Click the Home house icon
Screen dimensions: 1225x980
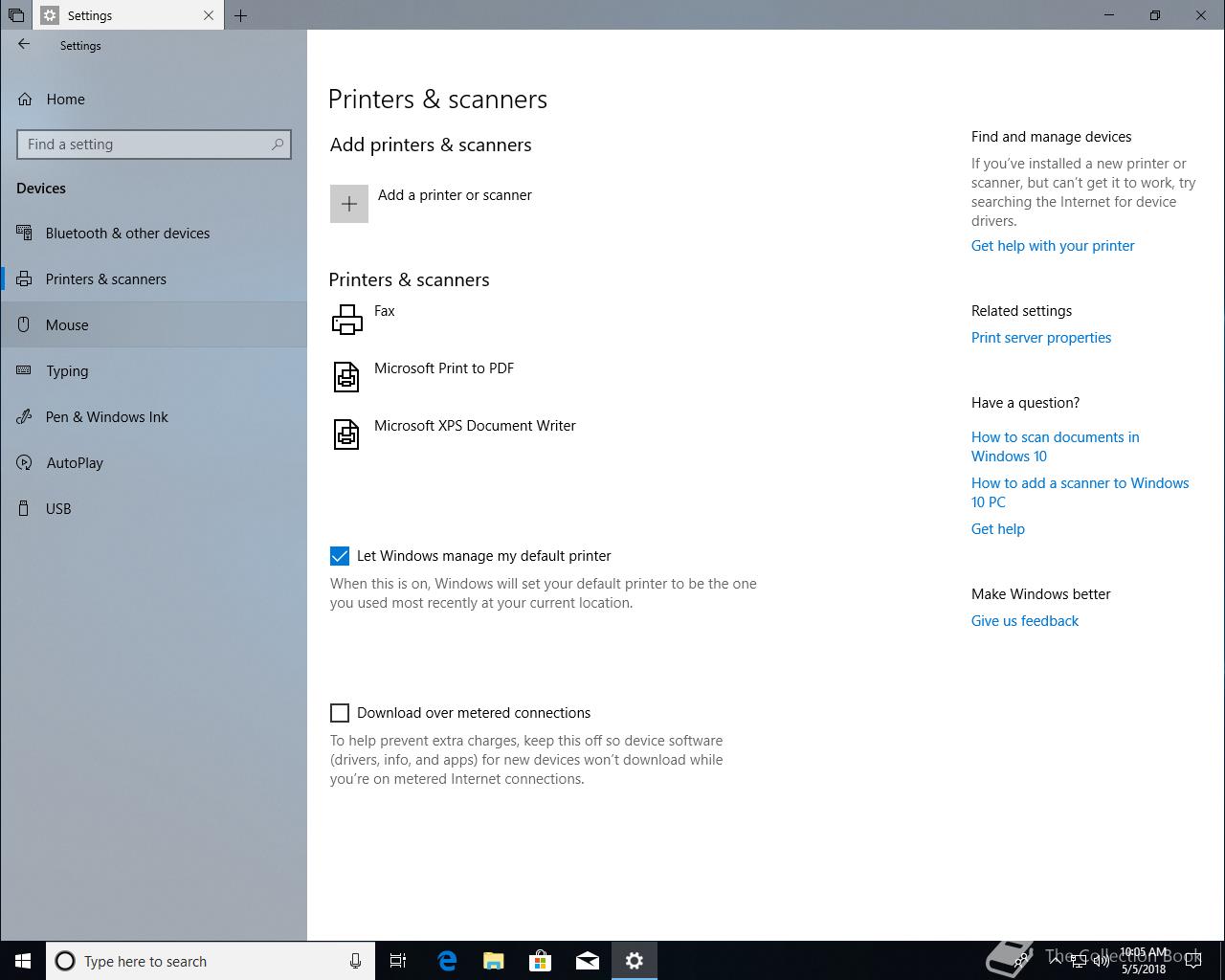click(x=25, y=100)
